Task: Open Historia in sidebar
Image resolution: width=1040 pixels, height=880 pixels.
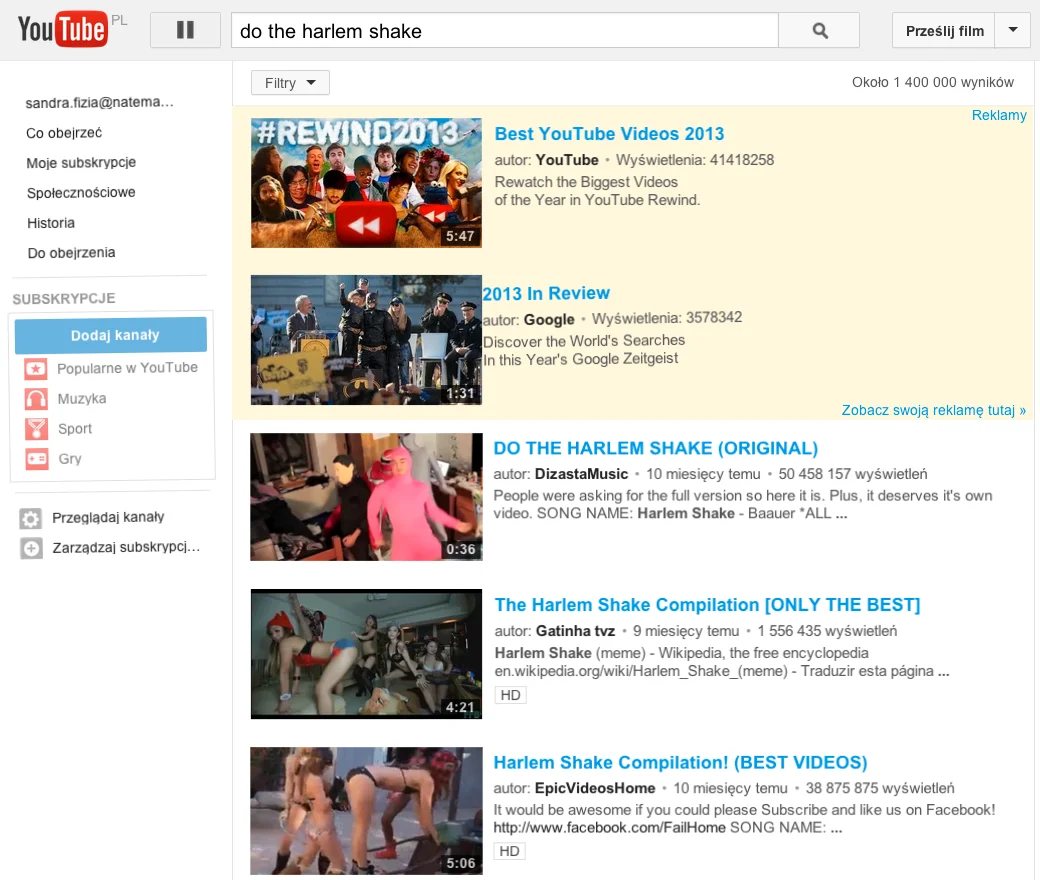Action: click(x=50, y=223)
